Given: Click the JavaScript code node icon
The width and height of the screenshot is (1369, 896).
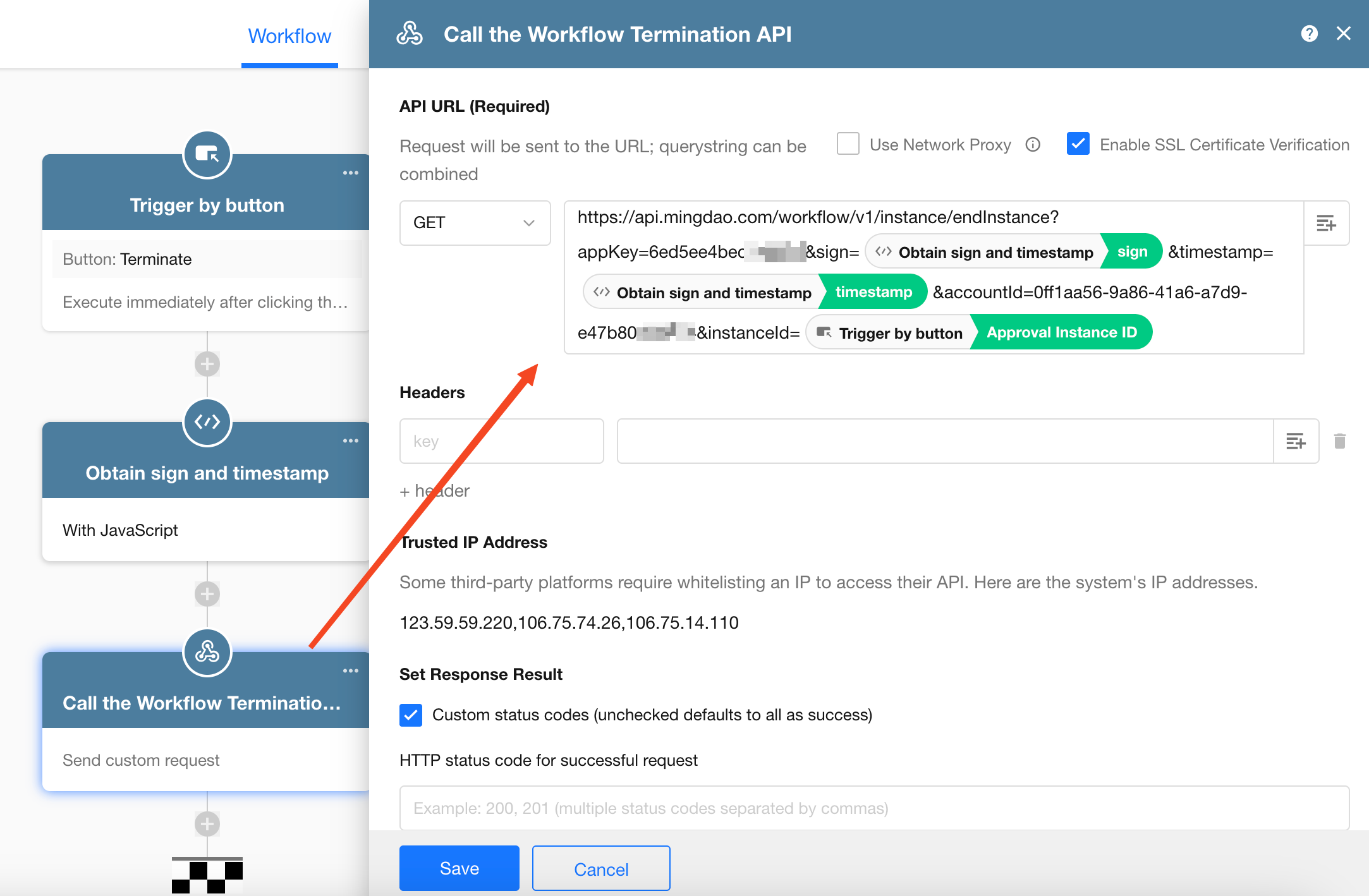Looking at the screenshot, I should 207,422.
